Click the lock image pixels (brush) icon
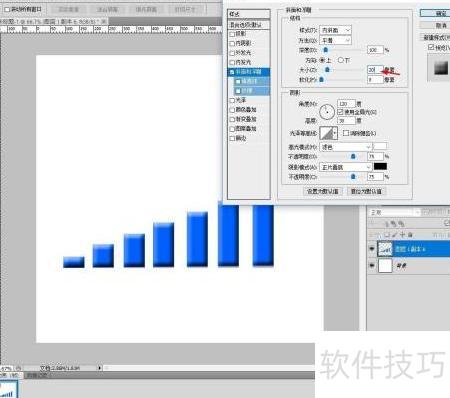The height and width of the screenshot is (398, 450). tap(395, 235)
